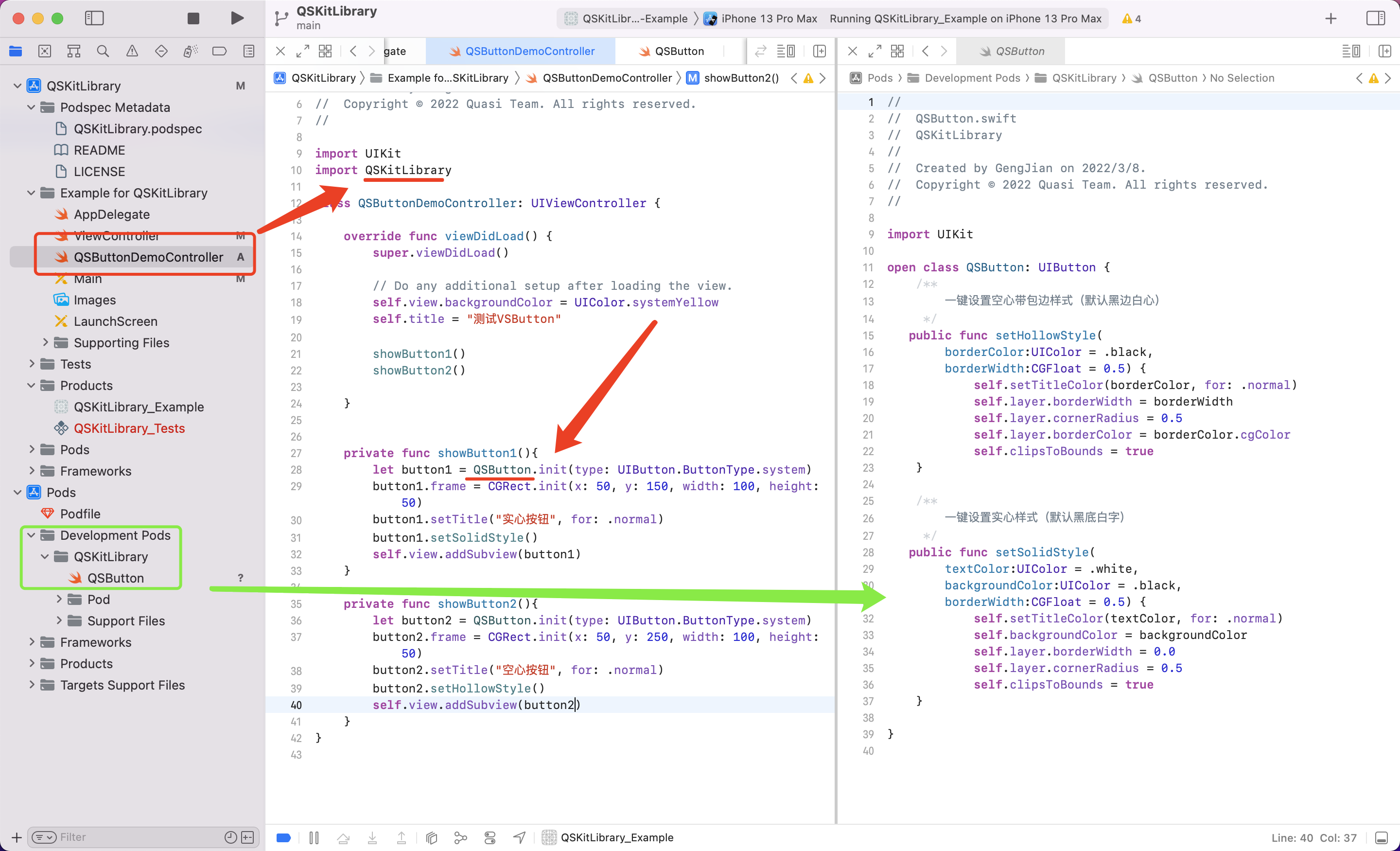Expand the Targets Support Files folder
This screenshot has width=1400, height=851.
[x=31, y=684]
